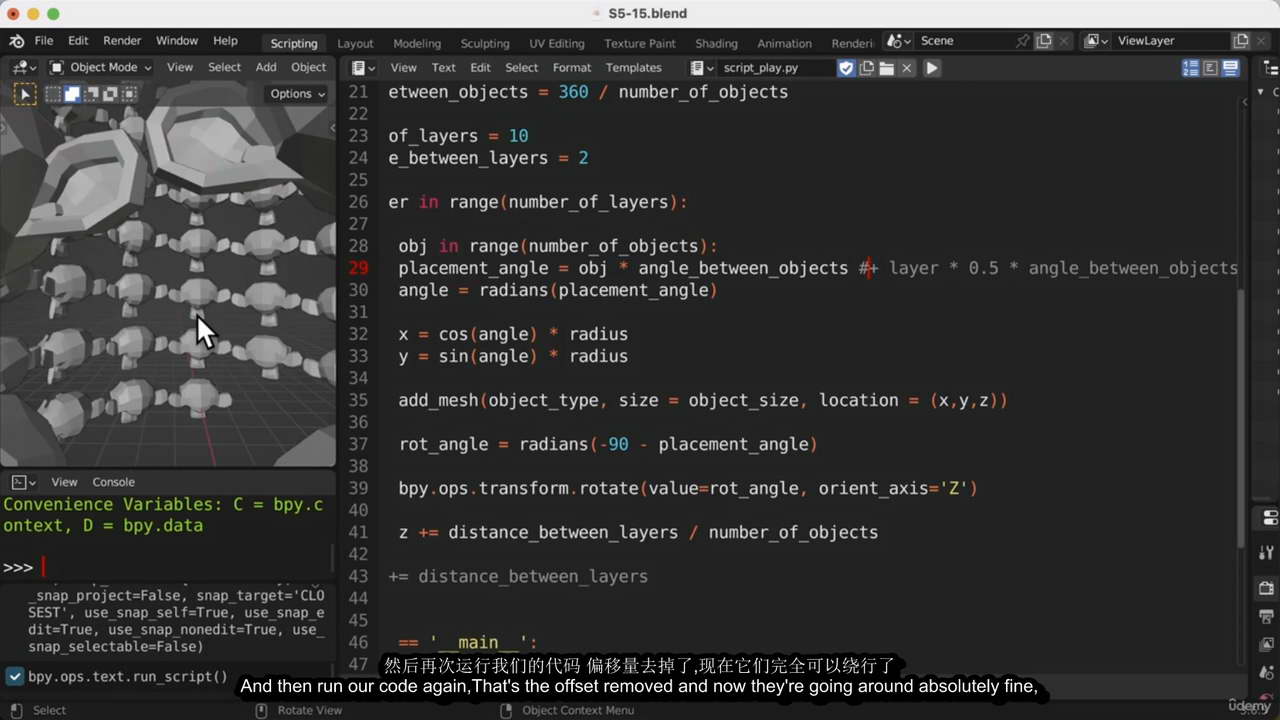1280x720 pixels.
Task: Expand viewport Options dropdown
Action: [x=298, y=94]
